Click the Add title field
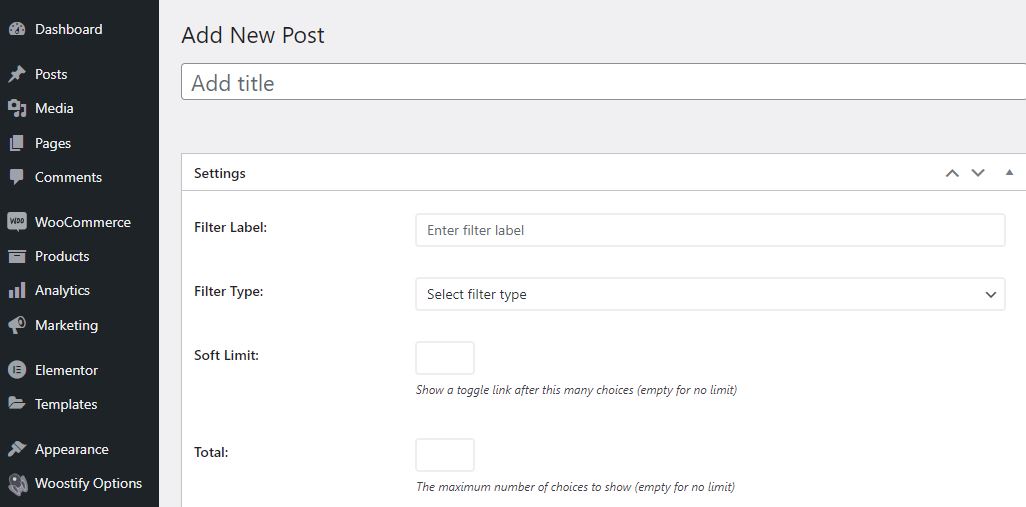Screen dimensions: 1026x507 (603, 82)
